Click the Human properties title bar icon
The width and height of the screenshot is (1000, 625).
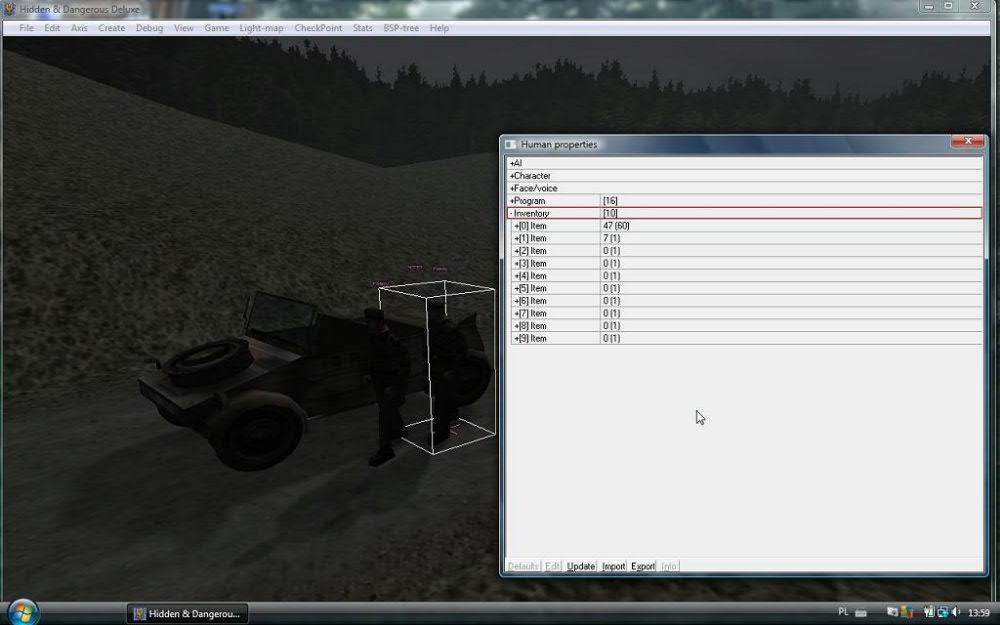click(x=510, y=145)
